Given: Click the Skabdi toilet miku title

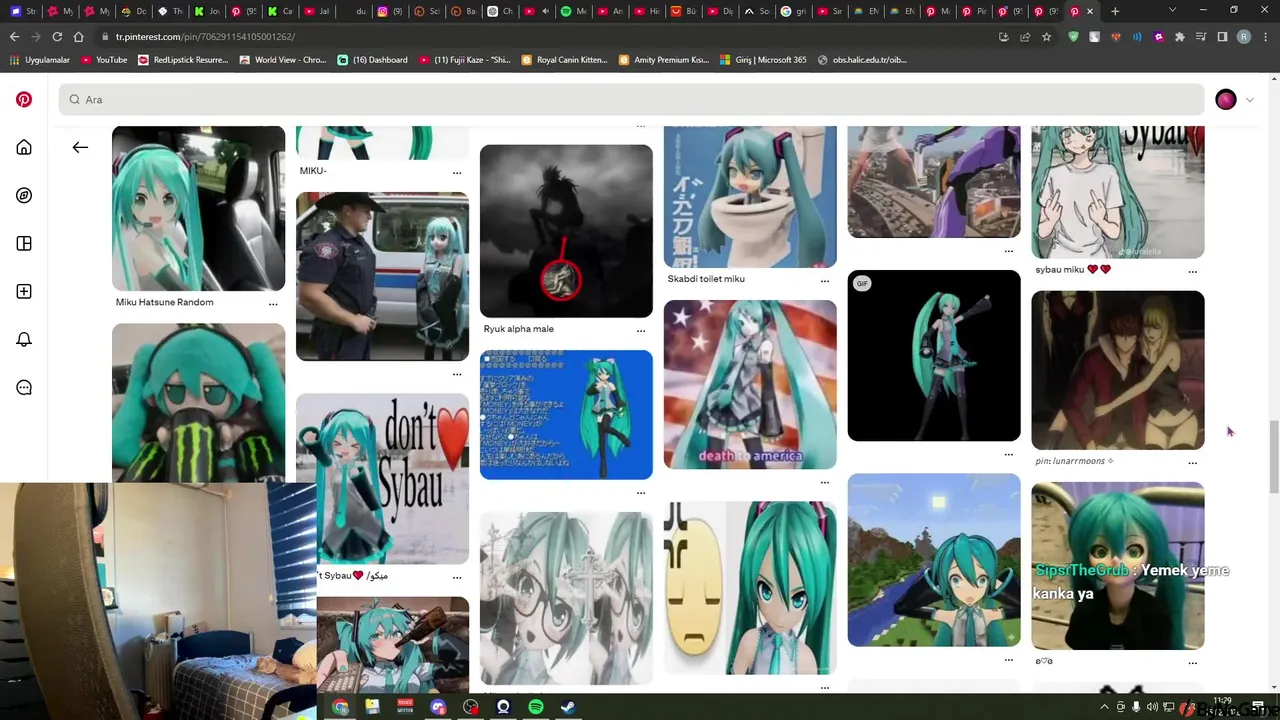Looking at the screenshot, I should [706, 279].
